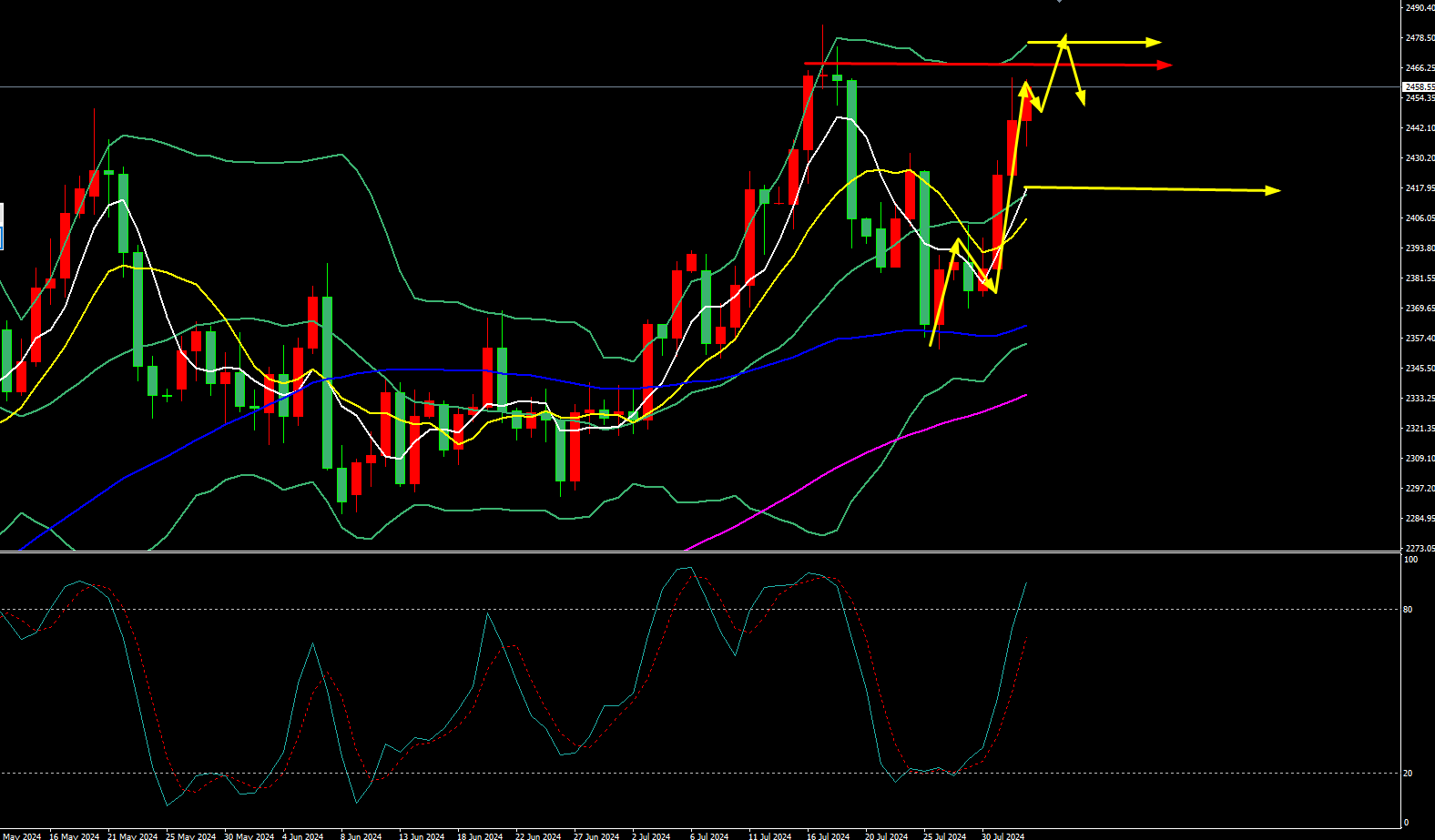Screen dimensions: 1435x840
Task: Click the 2430.20 price axis label
Action: pyautogui.click(x=1420, y=158)
